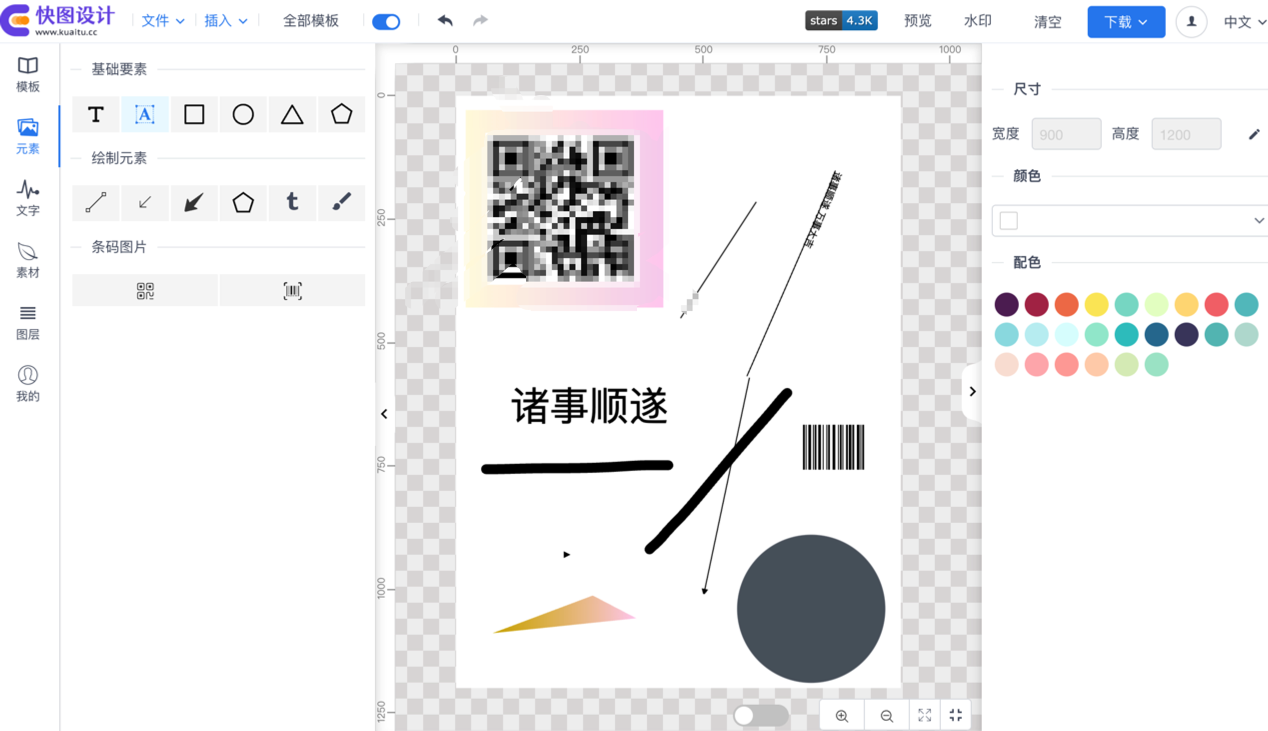Image resolution: width=1268 pixels, height=731 pixels.
Task: Click the 预览 preview button
Action: 917,21
